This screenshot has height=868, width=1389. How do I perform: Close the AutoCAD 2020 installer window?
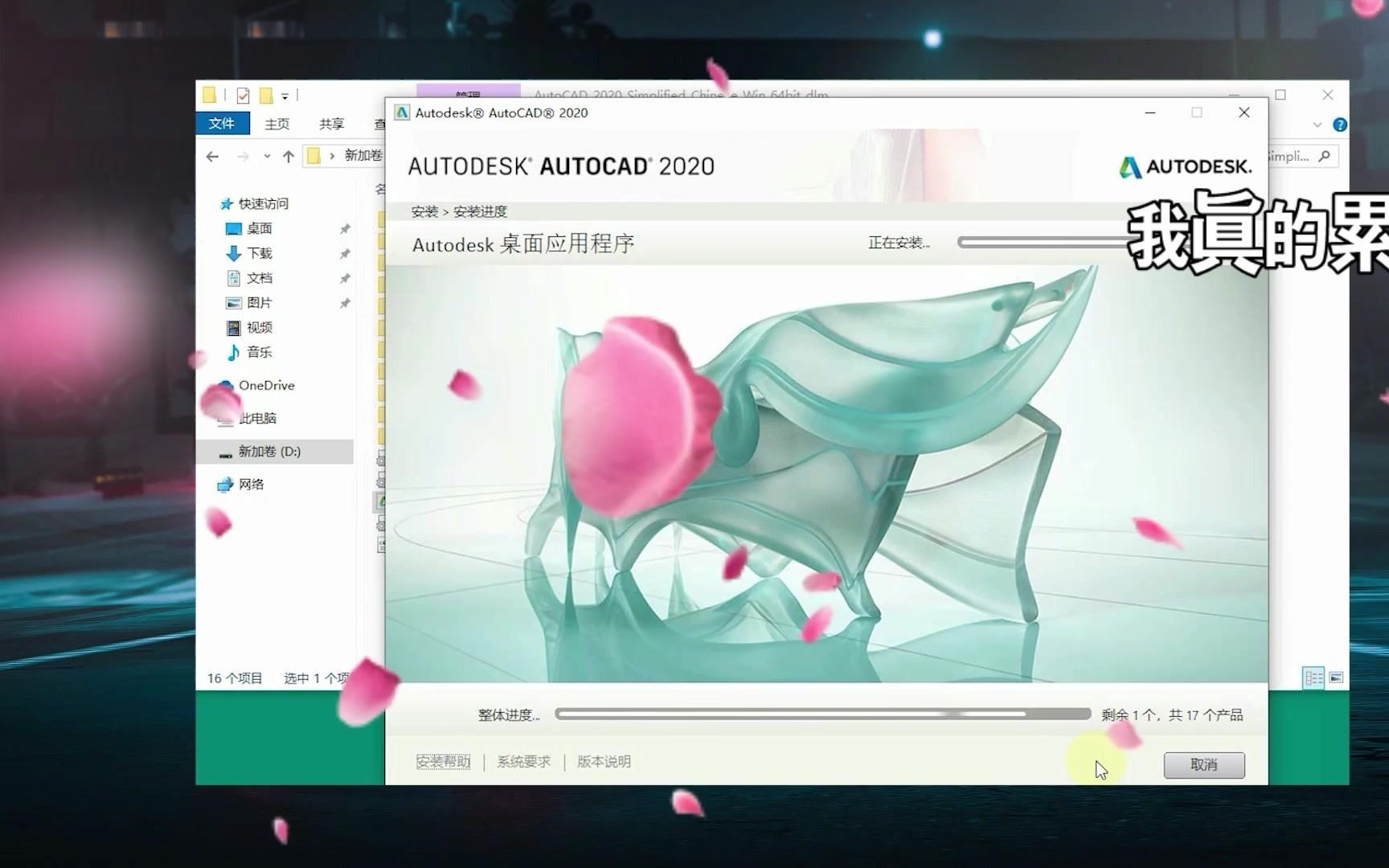(1244, 113)
